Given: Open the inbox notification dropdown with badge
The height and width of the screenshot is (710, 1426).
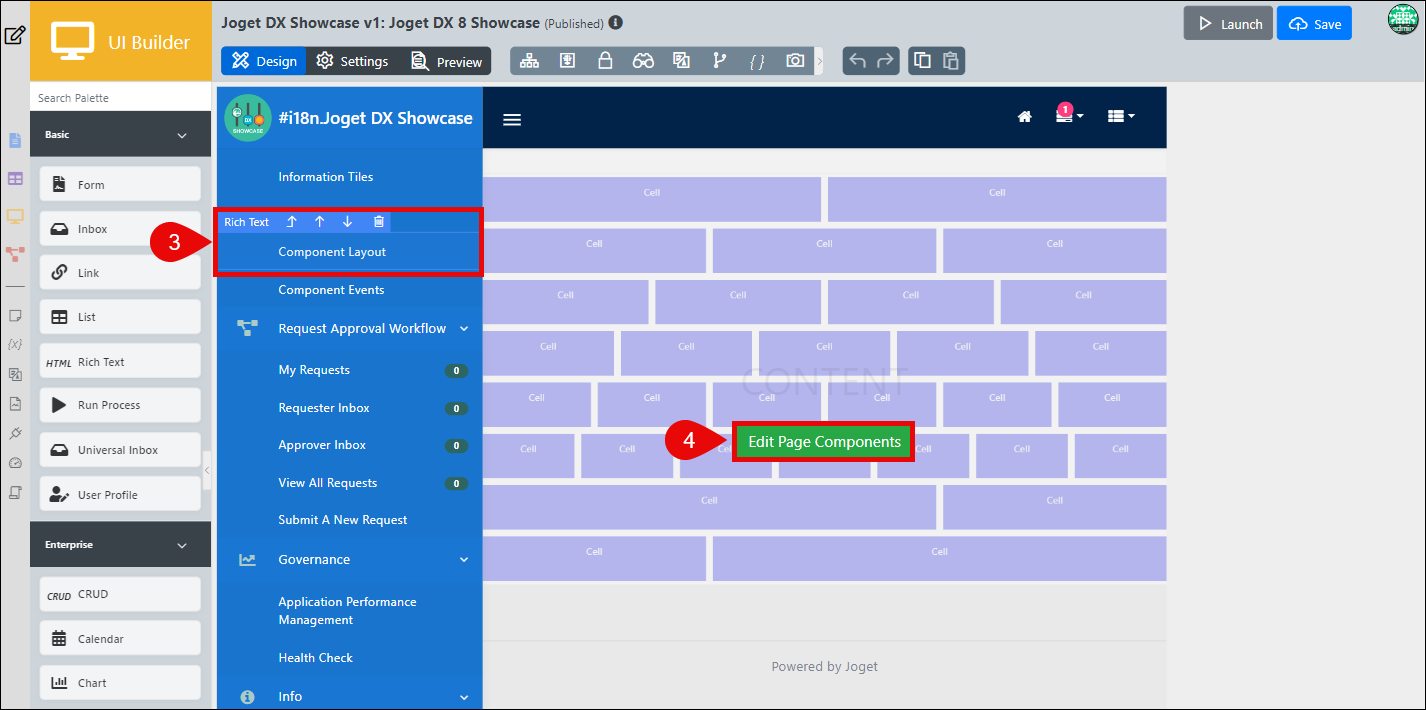Looking at the screenshot, I should pos(1070,114).
